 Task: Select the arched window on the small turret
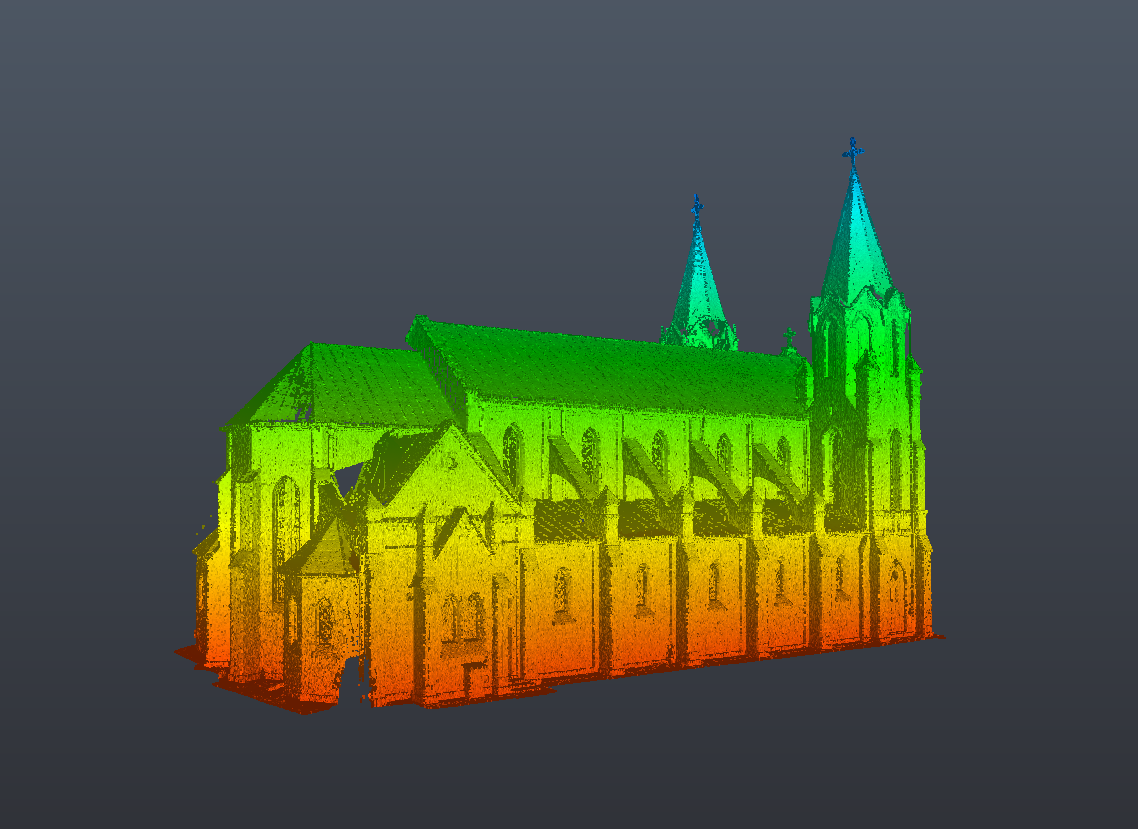coord(324,620)
